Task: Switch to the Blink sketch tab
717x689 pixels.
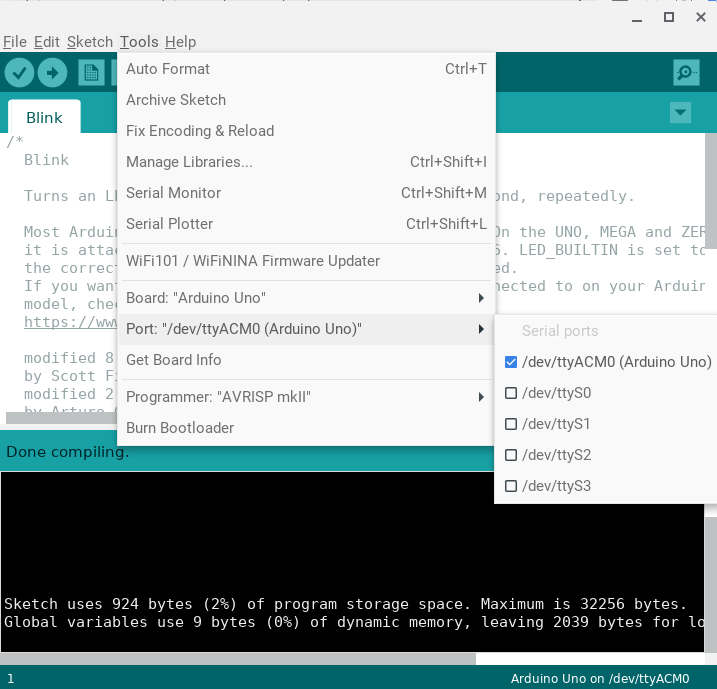Action: coord(44,118)
